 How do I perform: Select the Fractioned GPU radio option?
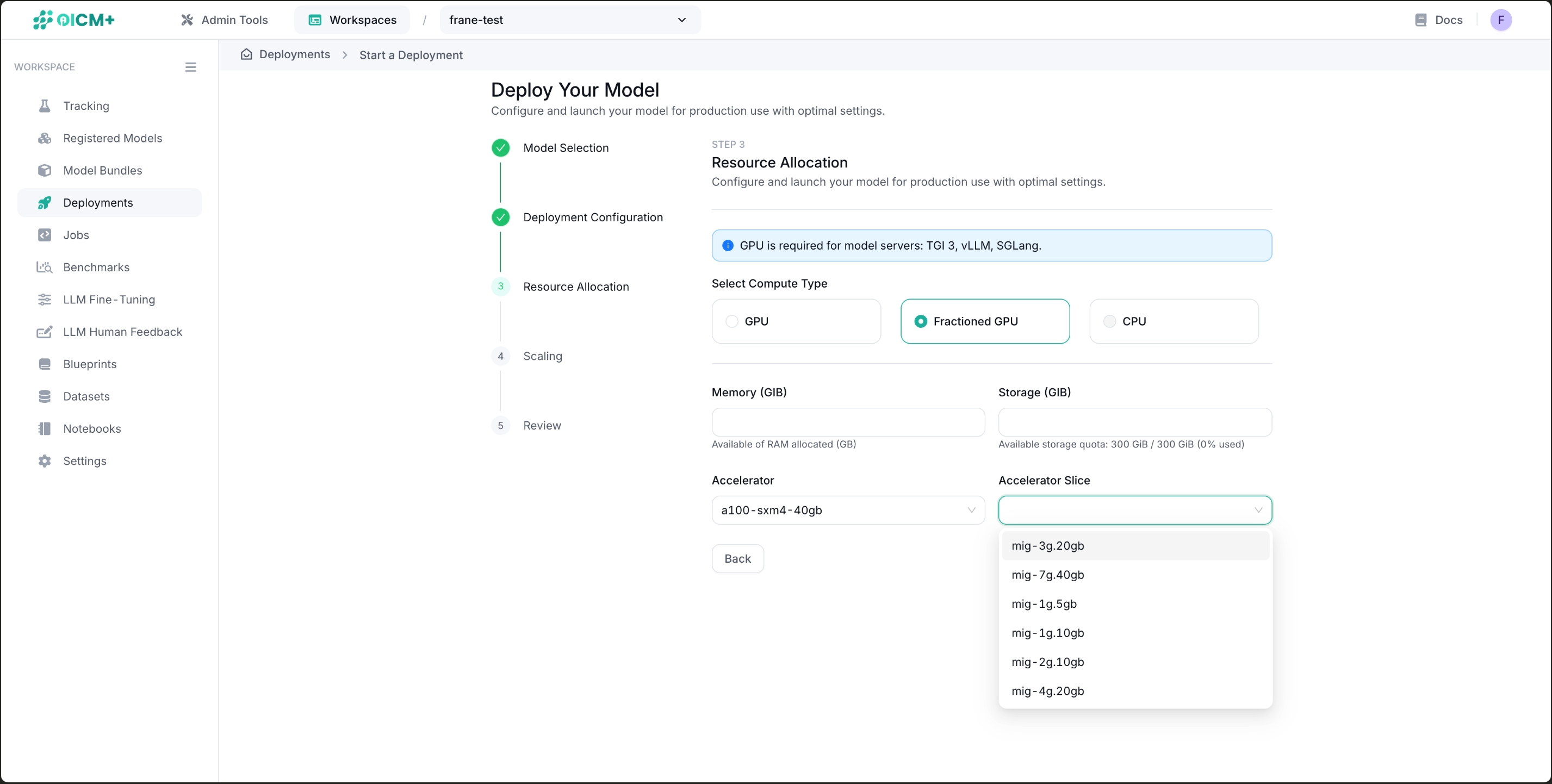pos(920,321)
